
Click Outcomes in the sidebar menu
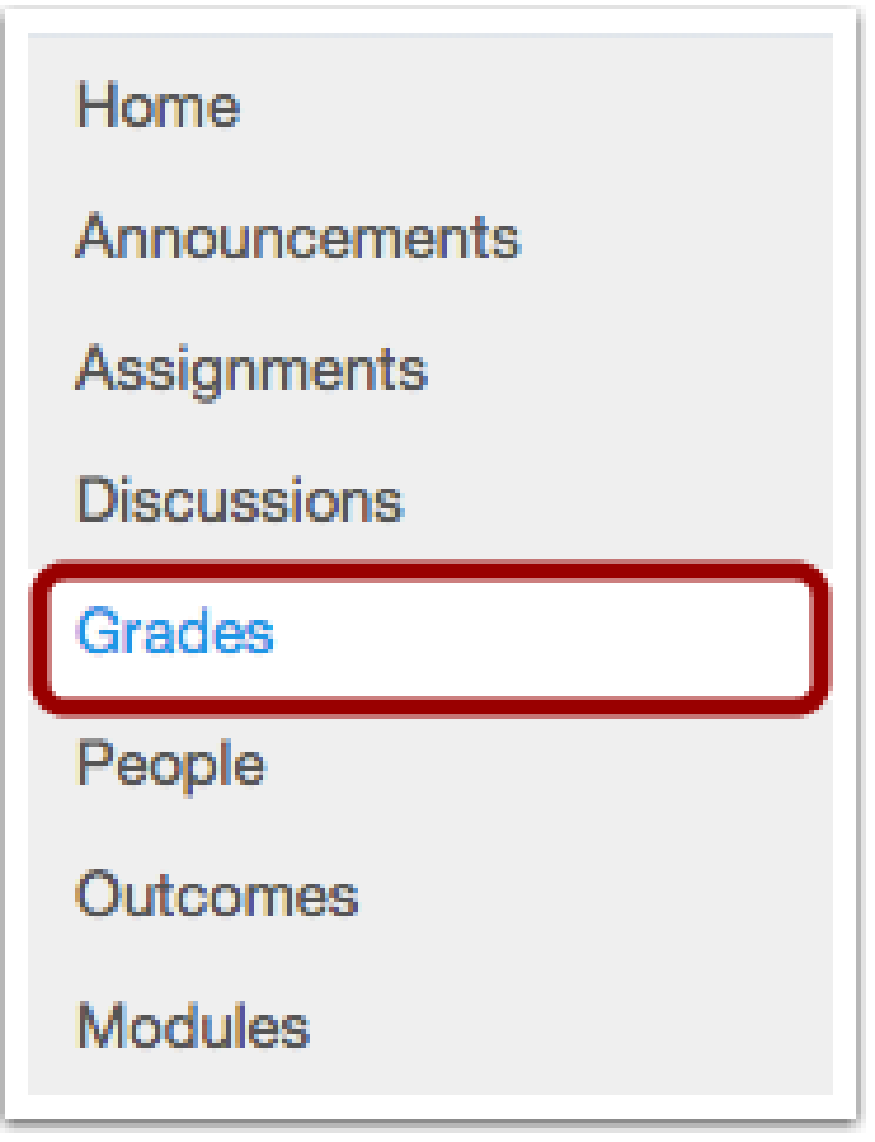[217, 895]
